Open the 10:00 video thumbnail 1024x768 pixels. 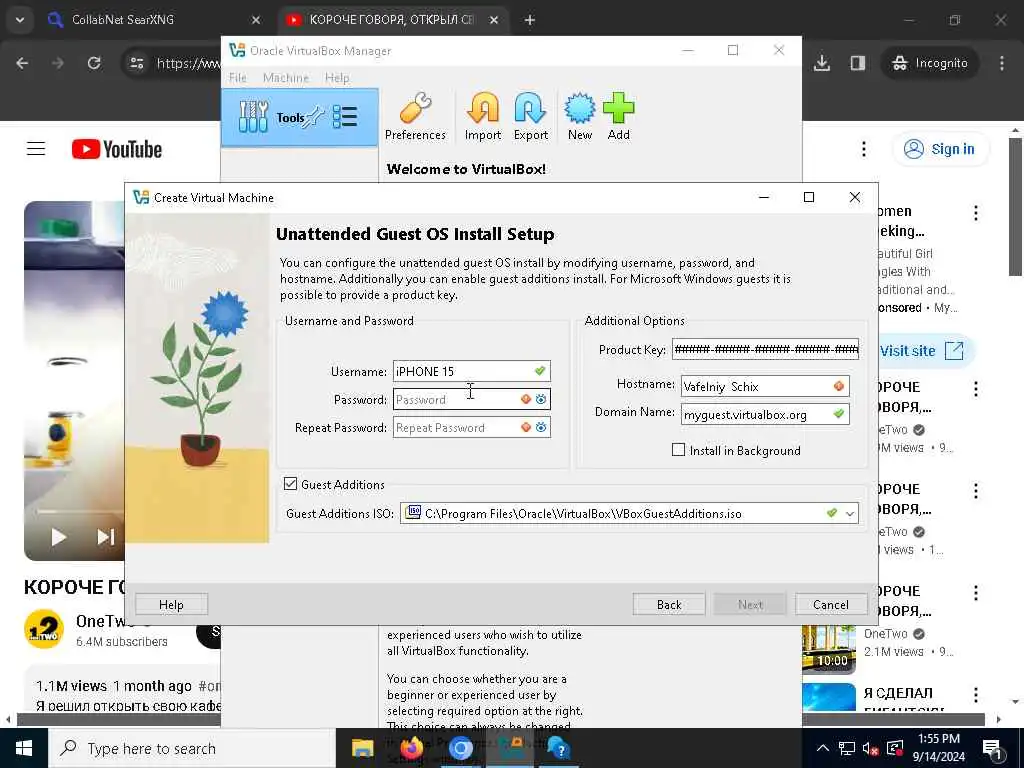coord(829,650)
